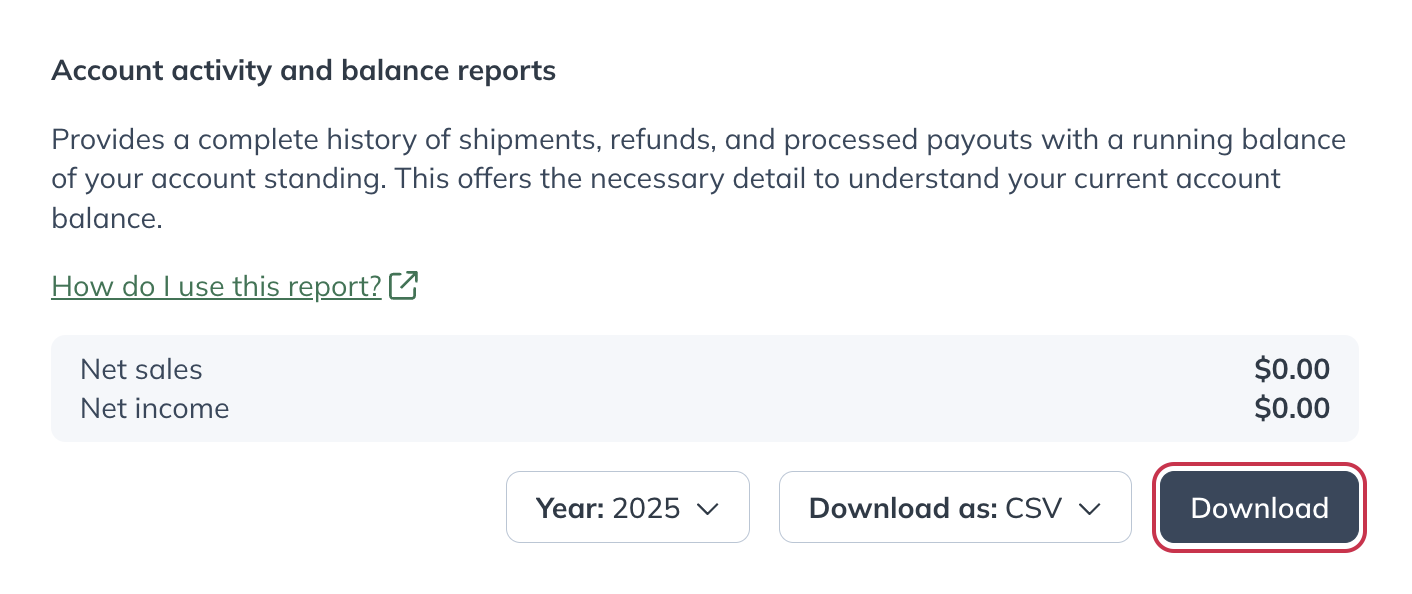The height and width of the screenshot is (594, 1412).
Task: Expand the report year selection control
Action: coord(627,507)
